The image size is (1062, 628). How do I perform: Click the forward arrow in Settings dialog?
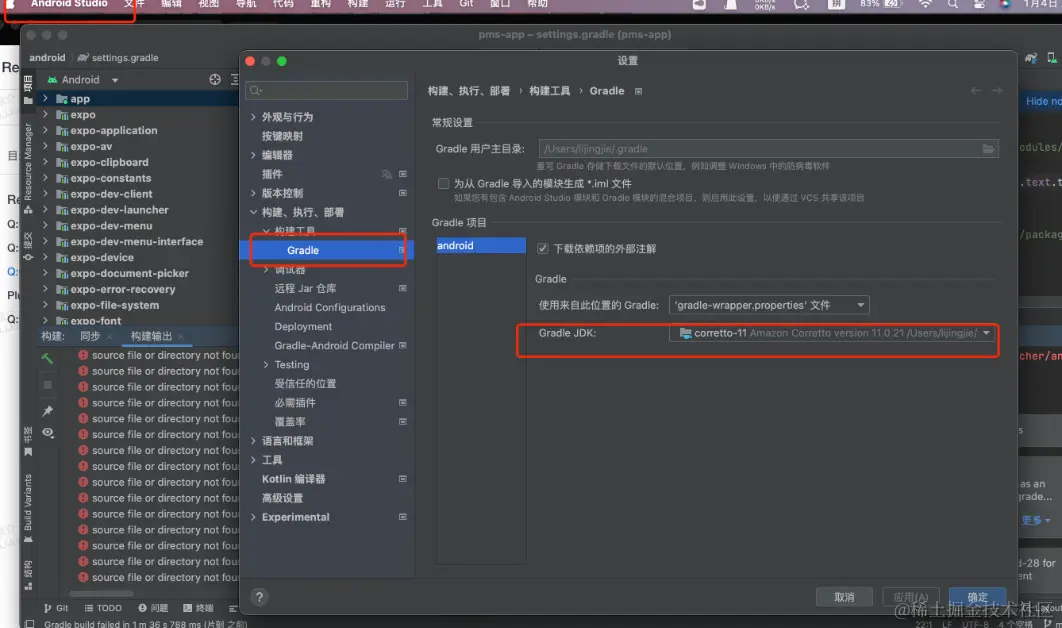(997, 90)
